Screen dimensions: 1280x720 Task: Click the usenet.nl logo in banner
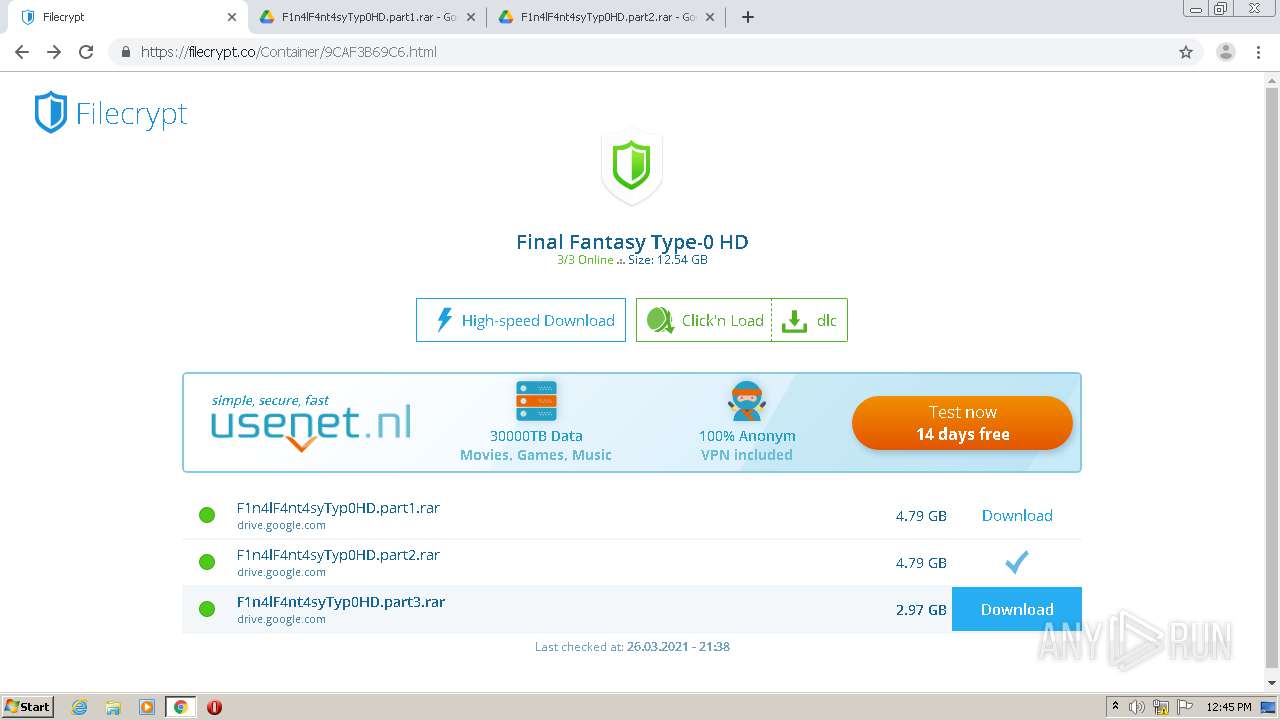tap(311, 422)
